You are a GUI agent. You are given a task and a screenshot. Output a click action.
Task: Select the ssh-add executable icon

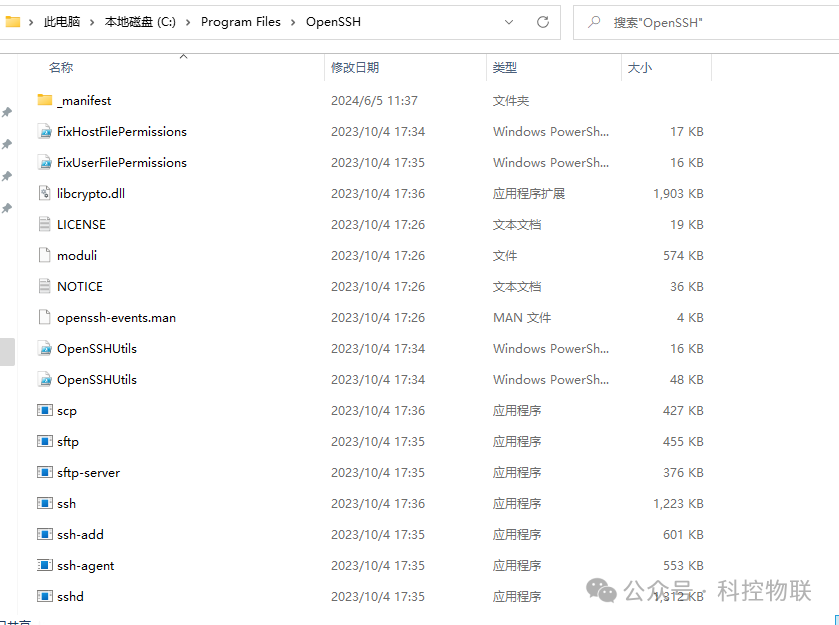point(44,534)
